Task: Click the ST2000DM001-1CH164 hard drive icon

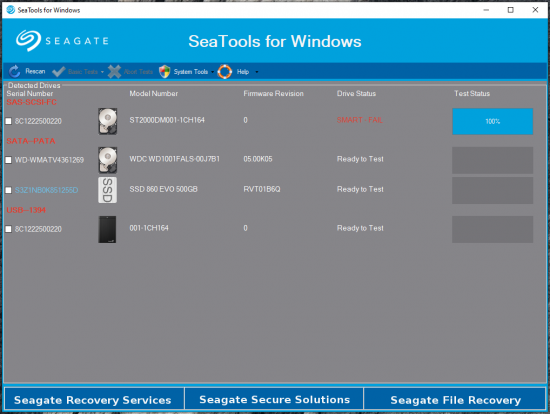Action: click(x=108, y=121)
